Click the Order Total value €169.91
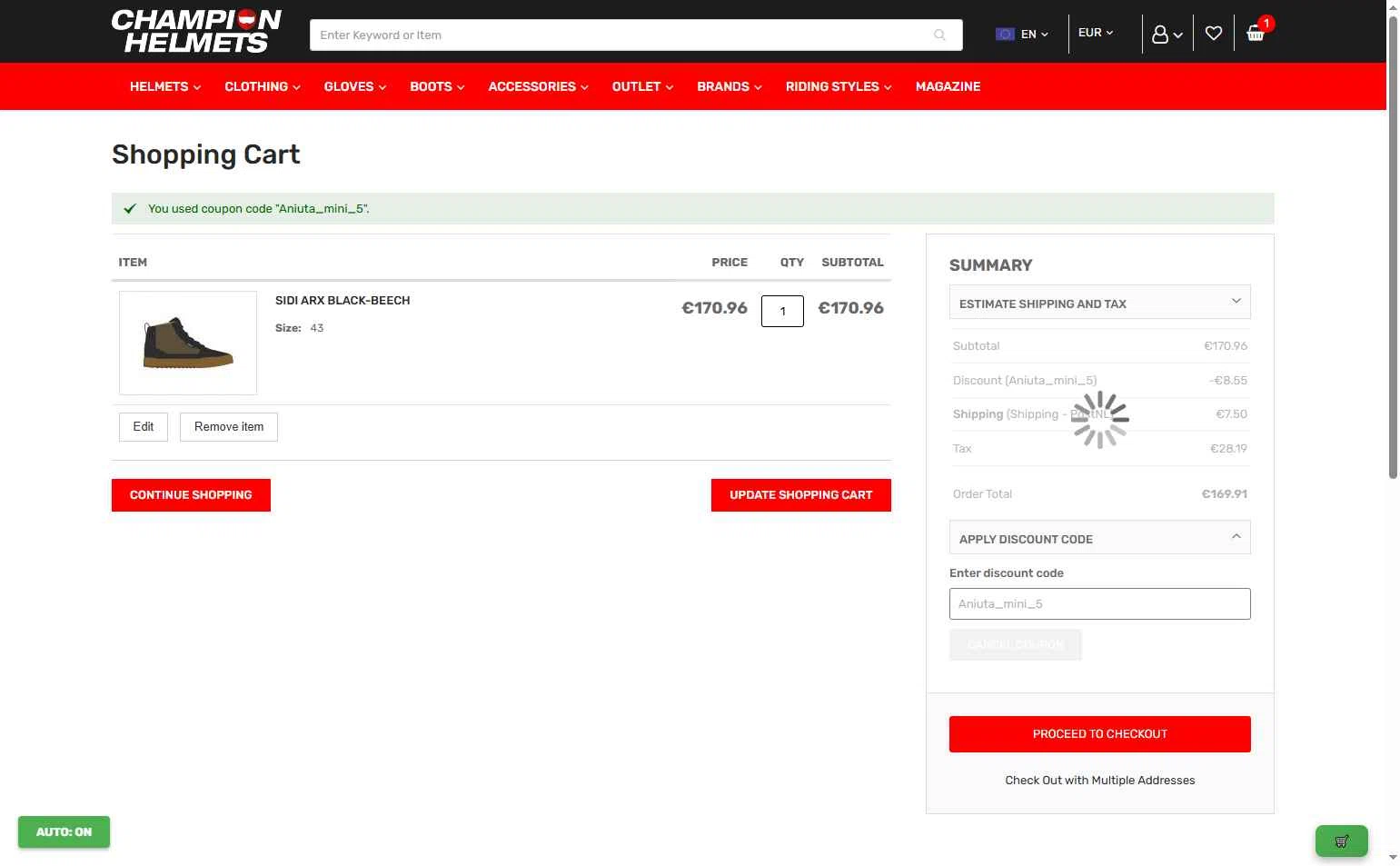This screenshot has width=1400, height=866. click(1224, 494)
